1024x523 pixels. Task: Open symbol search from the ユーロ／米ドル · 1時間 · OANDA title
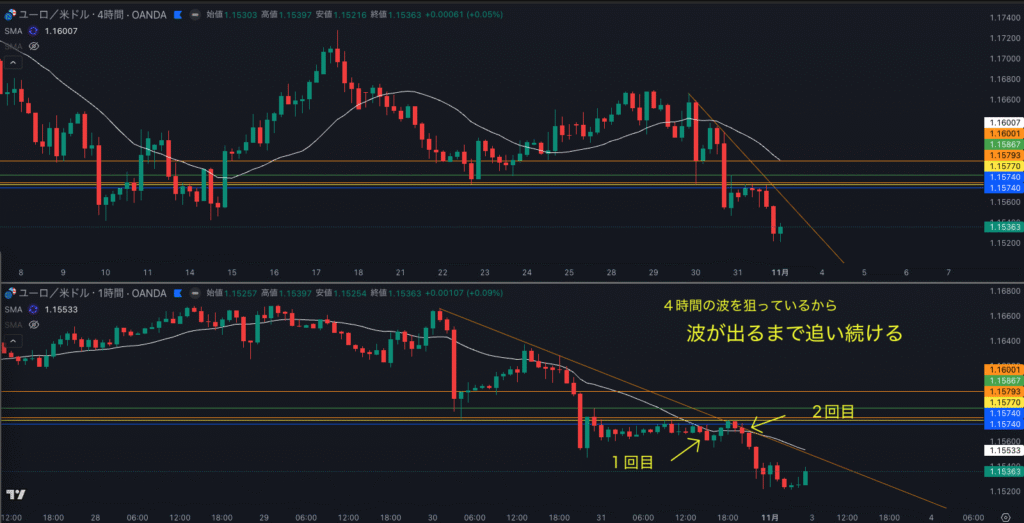[x=92, y=293]
